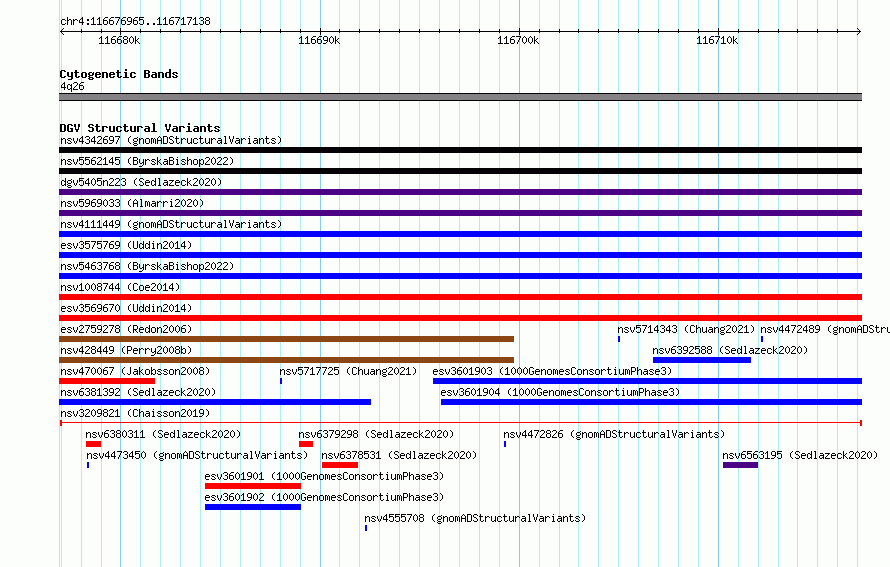Screen dimensions: 890x567
Task: Click nsv4472826 gnomAD variant label
Action: [x=614, y=434]
